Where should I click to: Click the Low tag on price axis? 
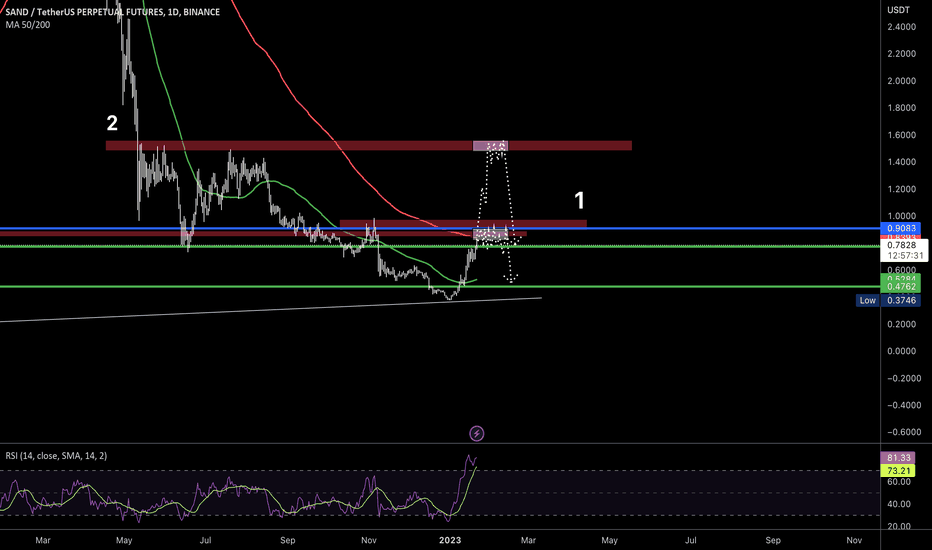pyautogui.click(x=867, y=300)
